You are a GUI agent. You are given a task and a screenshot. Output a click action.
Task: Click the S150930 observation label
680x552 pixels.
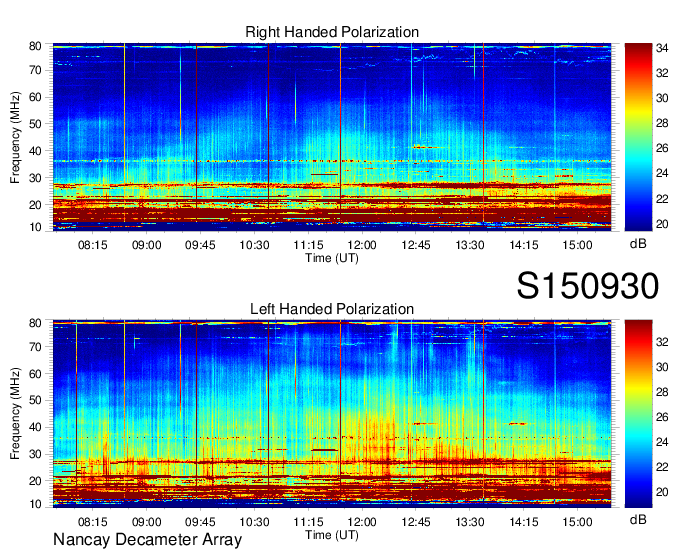point(588,286)
